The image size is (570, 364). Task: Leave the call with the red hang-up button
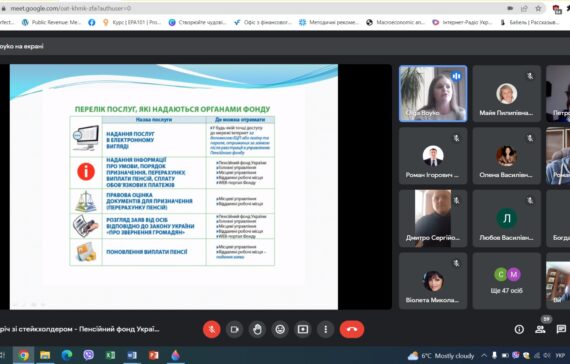(352, 329)
